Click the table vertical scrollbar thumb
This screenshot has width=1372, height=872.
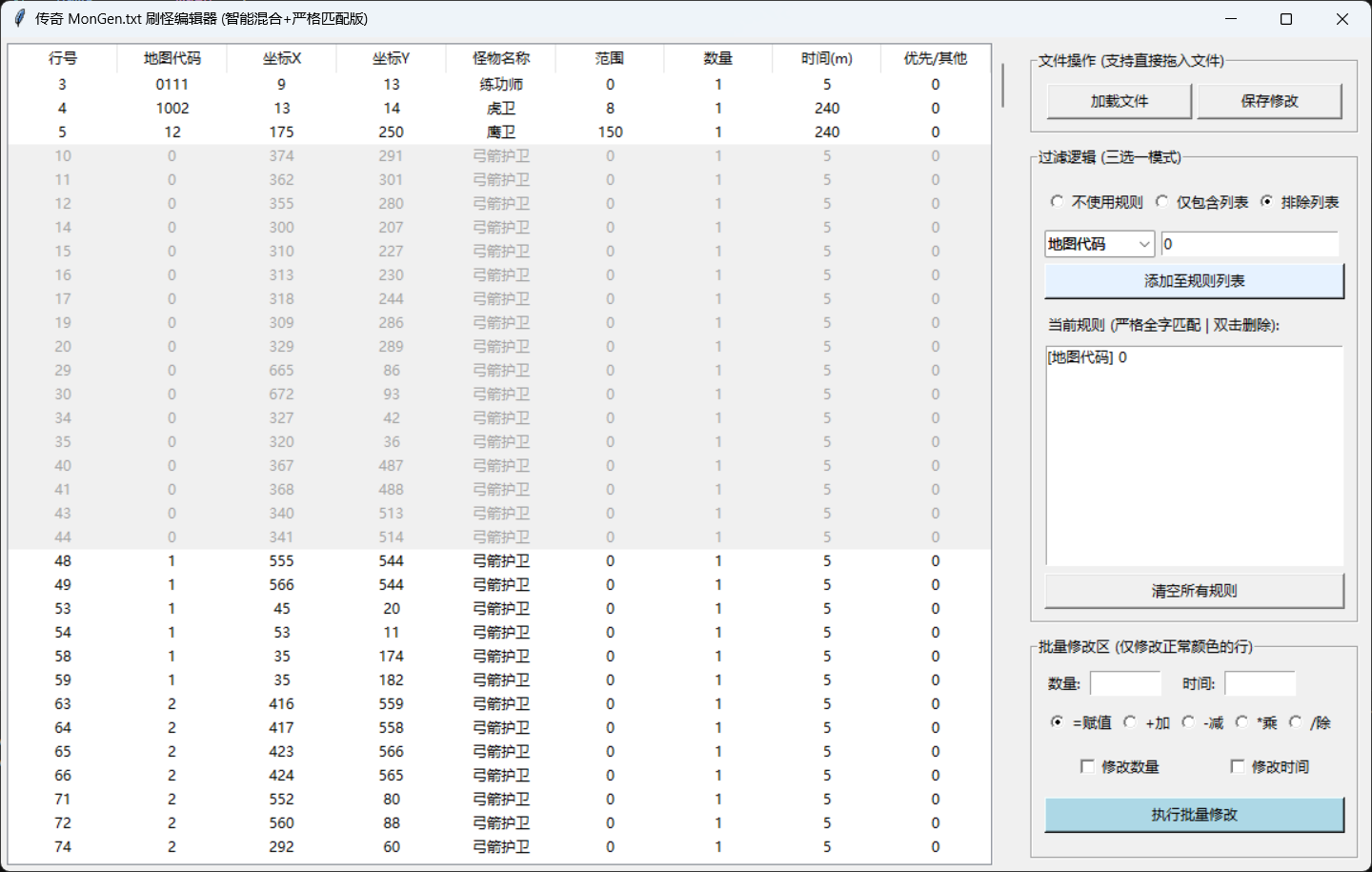coord(1001,86)
